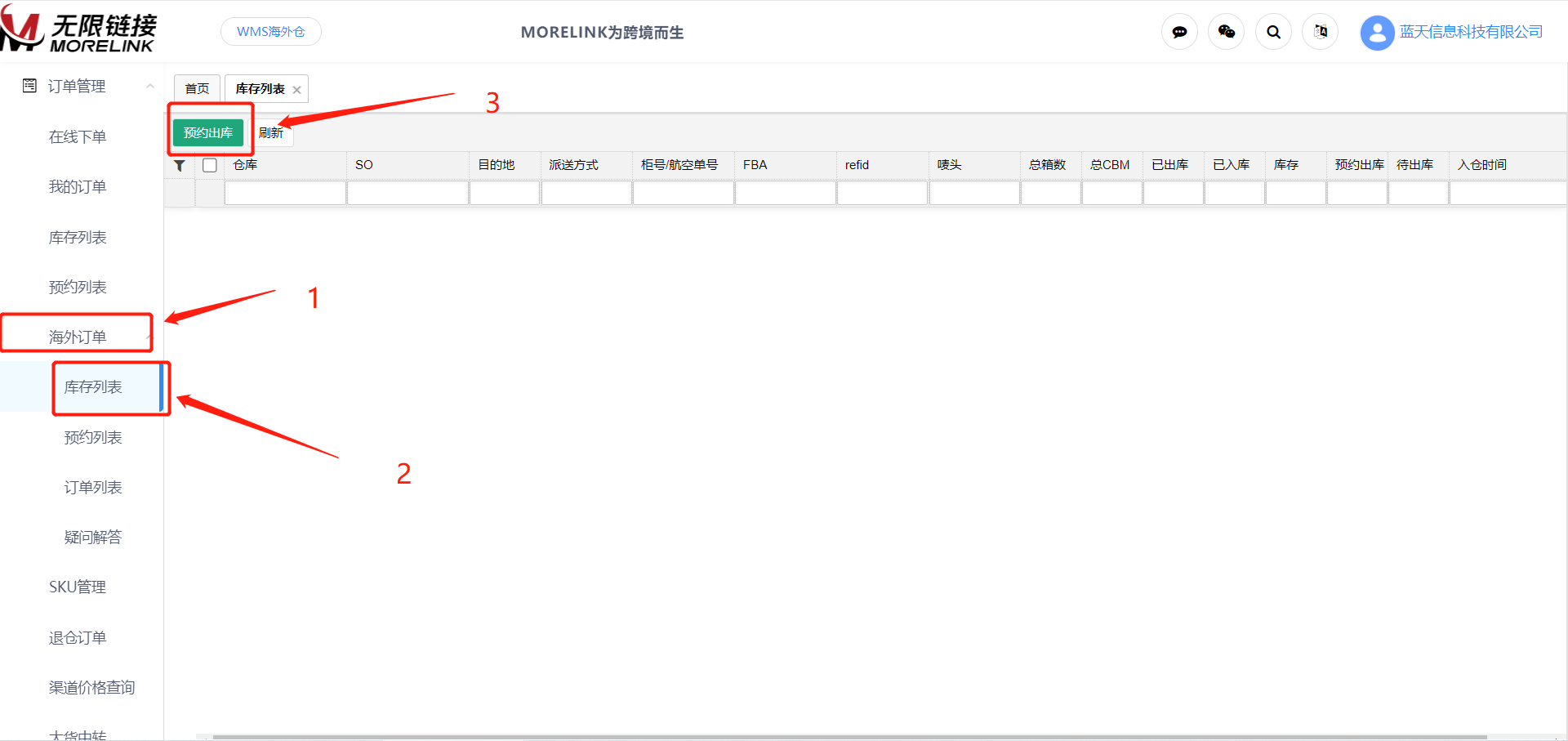The image size is (1568, 741).
Task: Click the WMS海外仓 button
Action: tap(271, 32)
